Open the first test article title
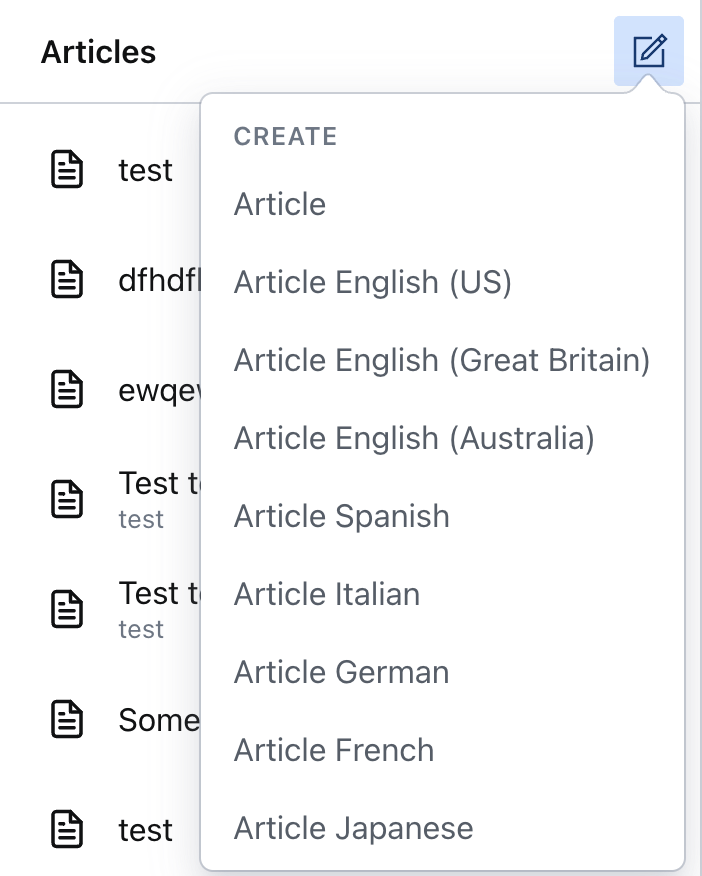The height and width of the screenshot is (876, 702). click(145, 170)
